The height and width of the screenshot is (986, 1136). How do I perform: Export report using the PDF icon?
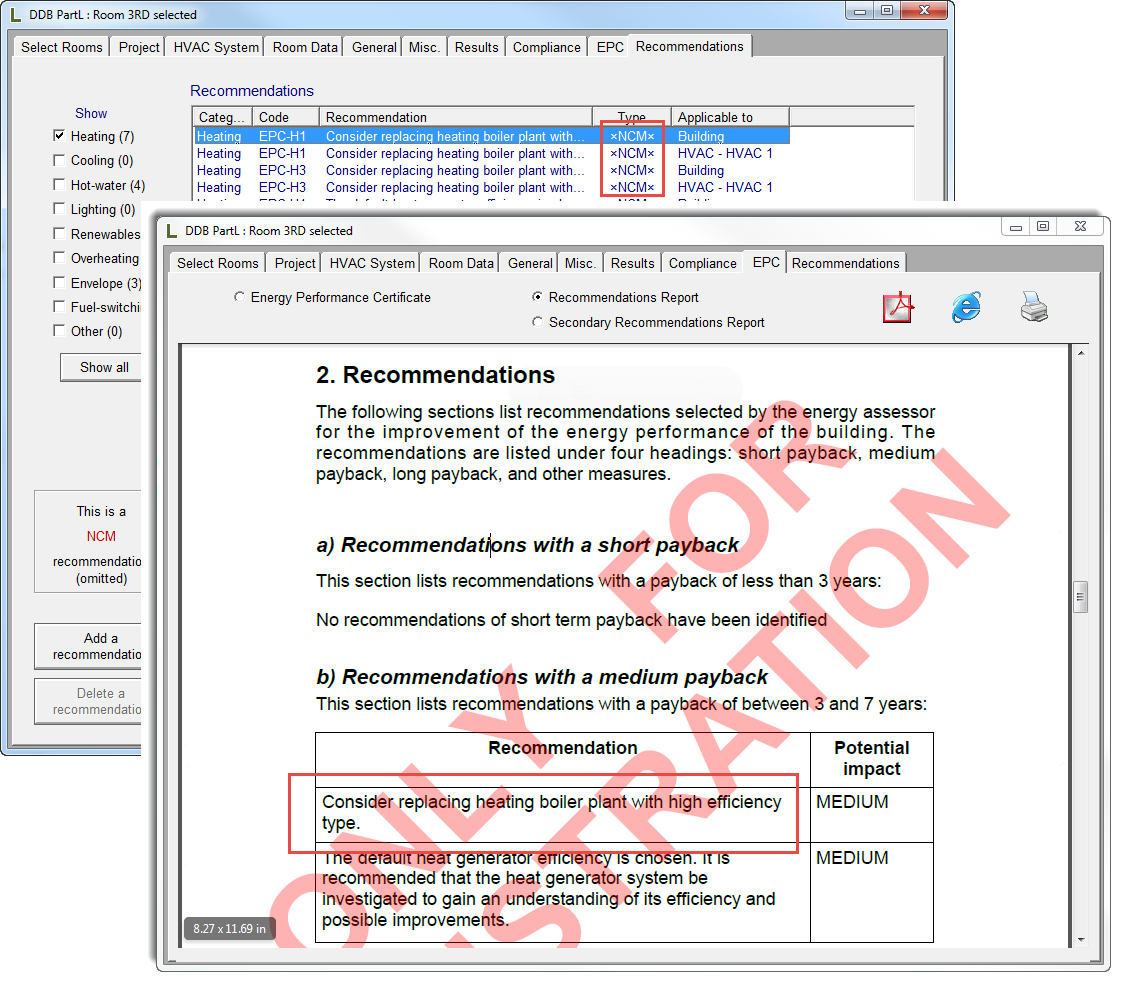pos(898,307)
